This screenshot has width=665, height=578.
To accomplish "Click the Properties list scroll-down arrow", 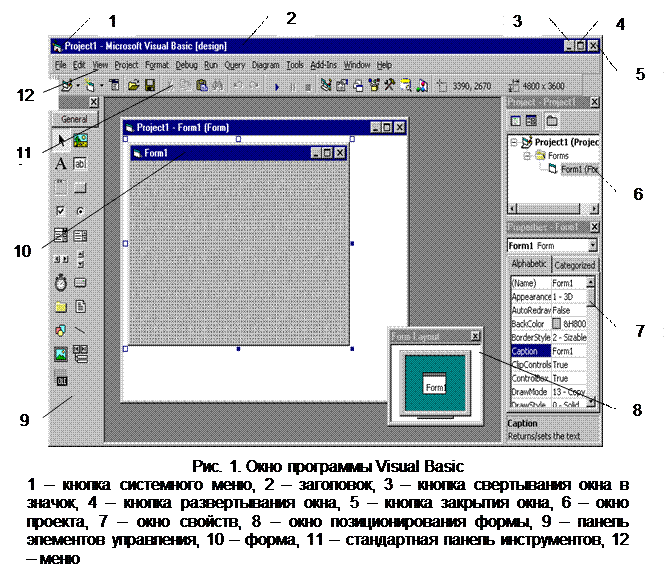I will [x=591, y=402].
